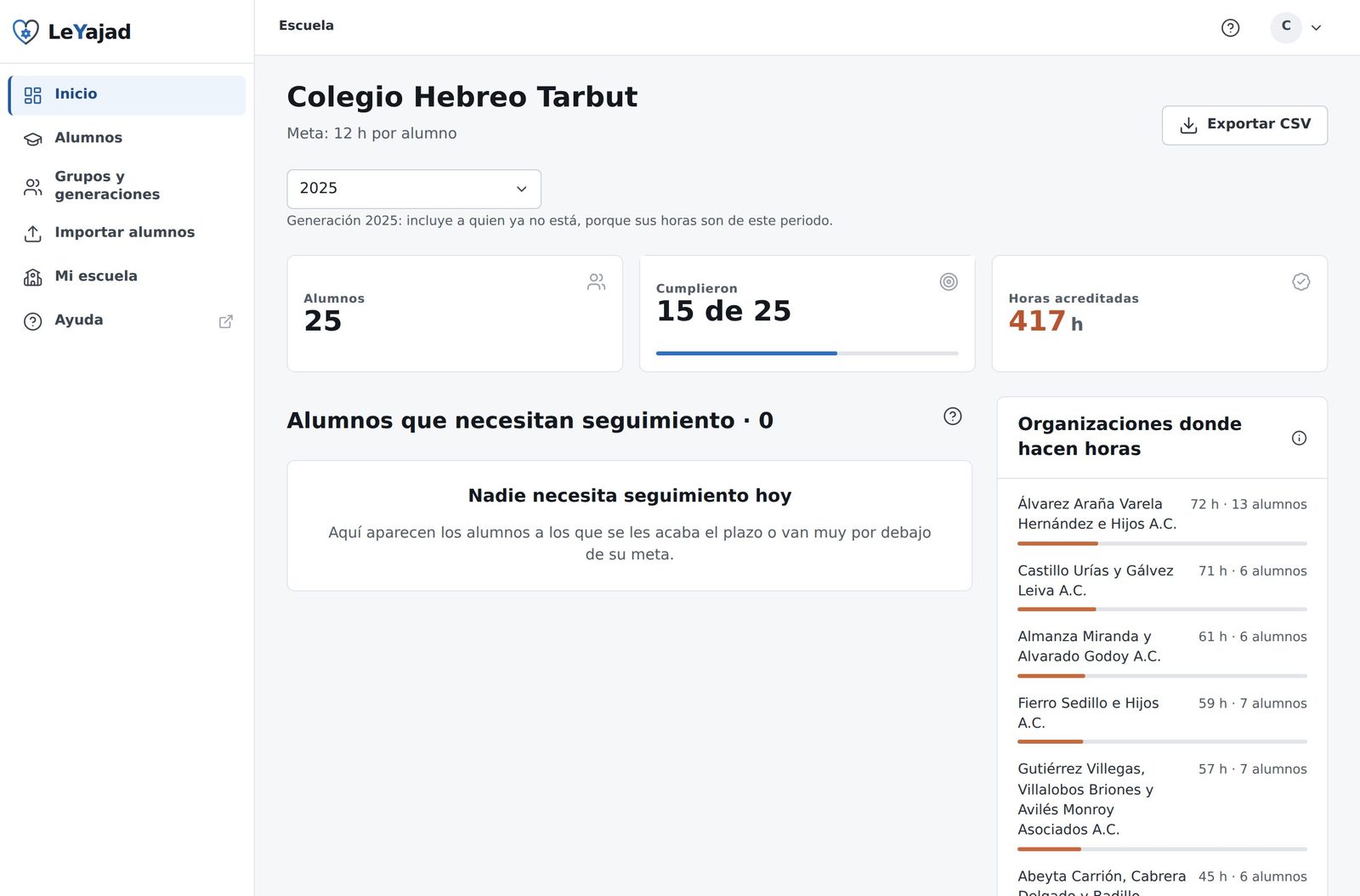Screen dimensions: 1360x896
Task: Go to Alumnos in the sidebar
Action: 127,139
